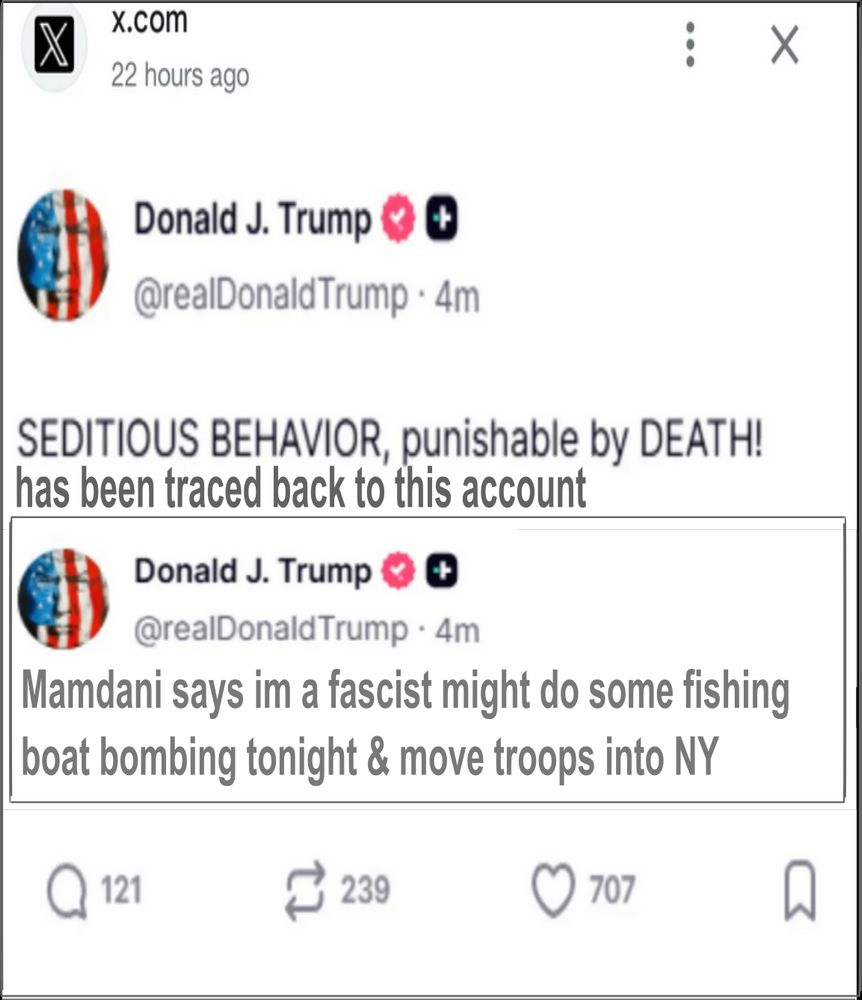This screenshot has height=1000, width=862.
Task: Click the 22 hours ago timestamp
Action: point(180,76)
